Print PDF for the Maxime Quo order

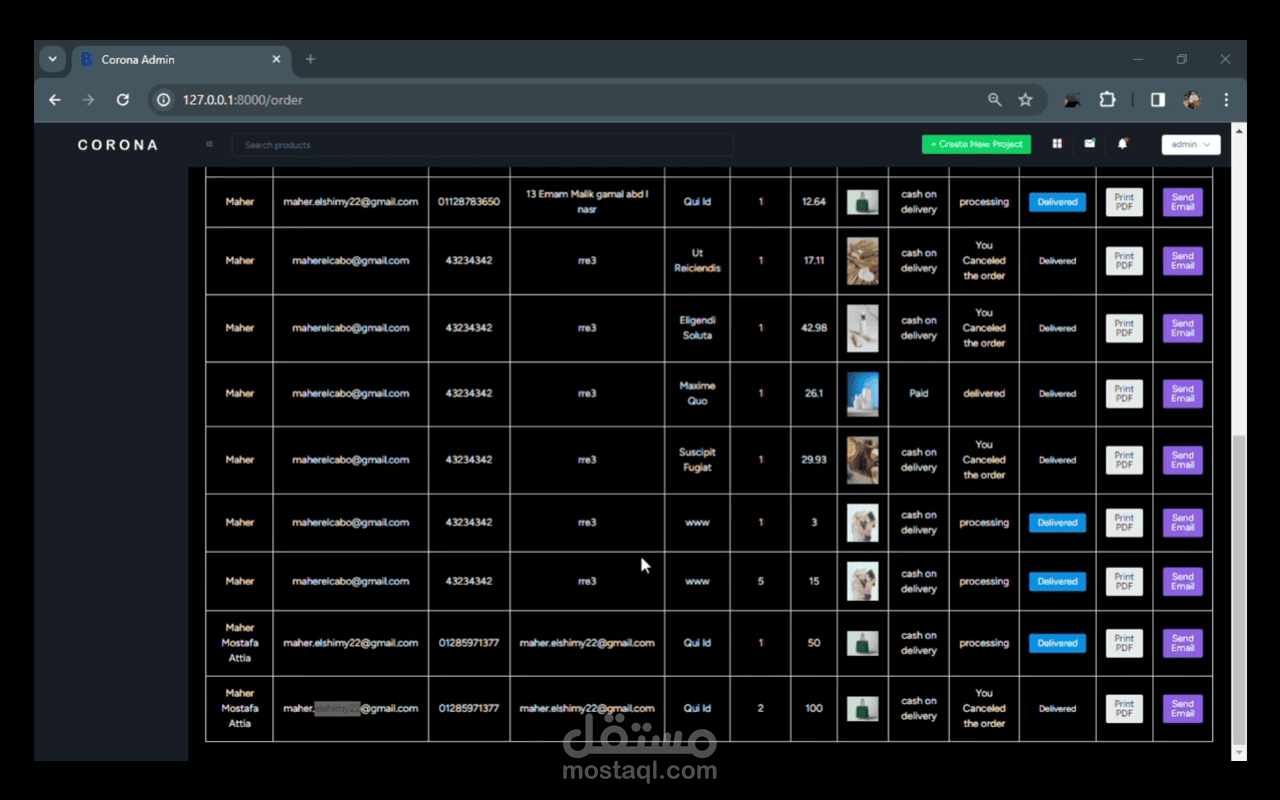point(1124,394)
